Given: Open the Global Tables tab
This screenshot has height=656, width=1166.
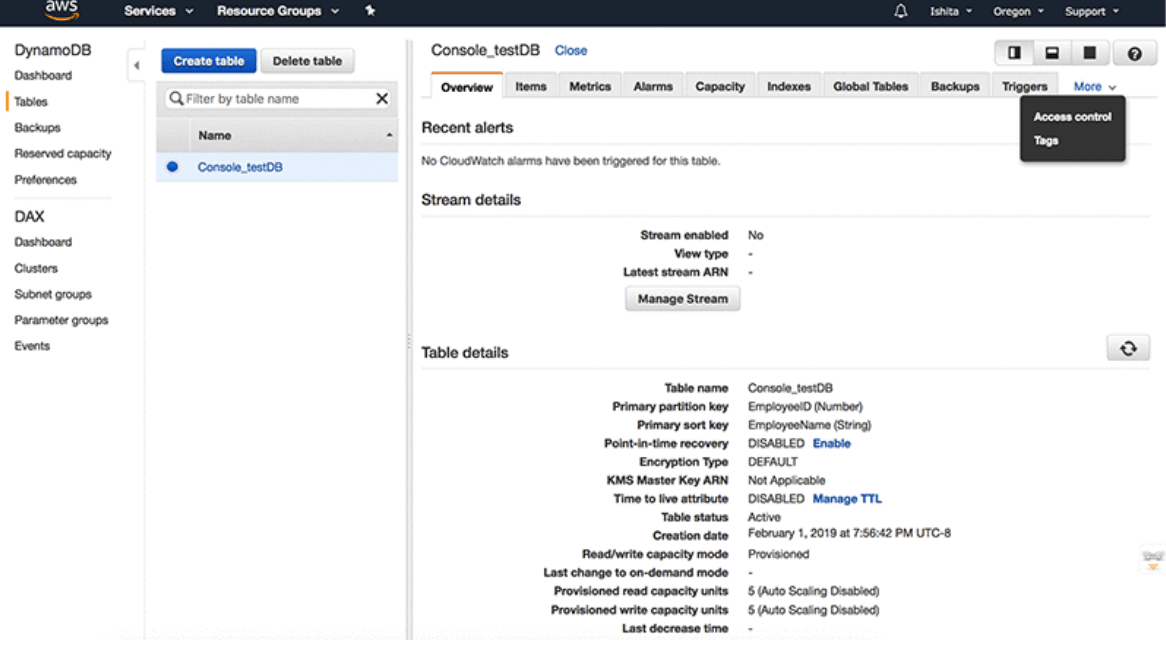Looking at the screenshot, I should (870, 86).
